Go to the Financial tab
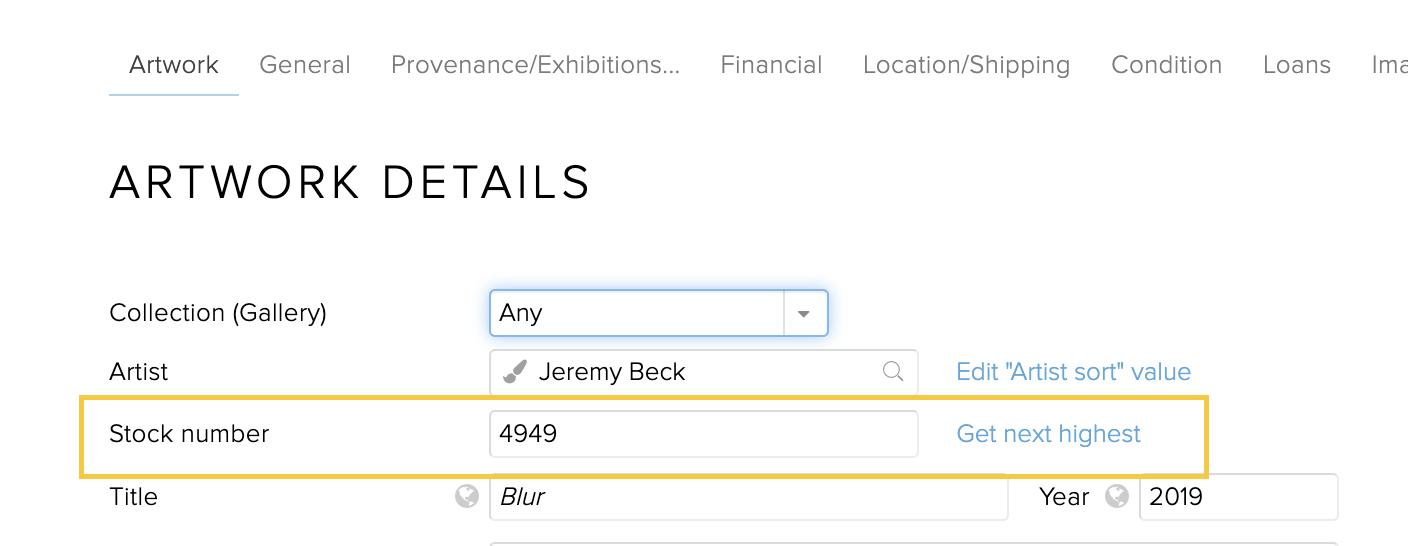The image size is (1408, 546). (x=771, y=65)
